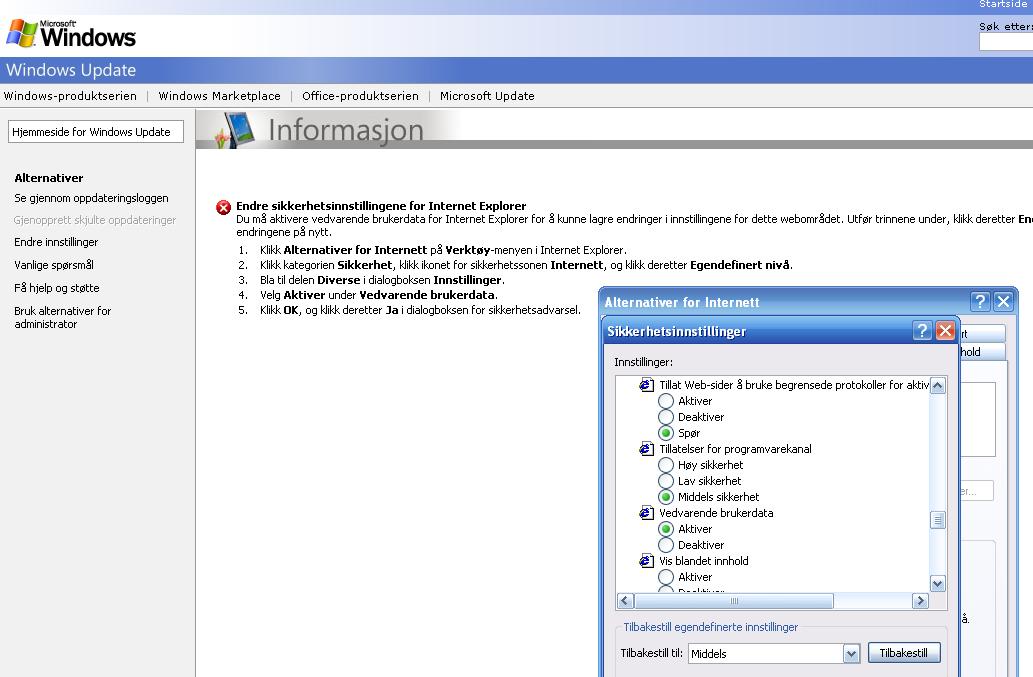Select Deaktiver under Tillat Web-sider protocols
The image size is (1033, 677).
tap(666, 417)
